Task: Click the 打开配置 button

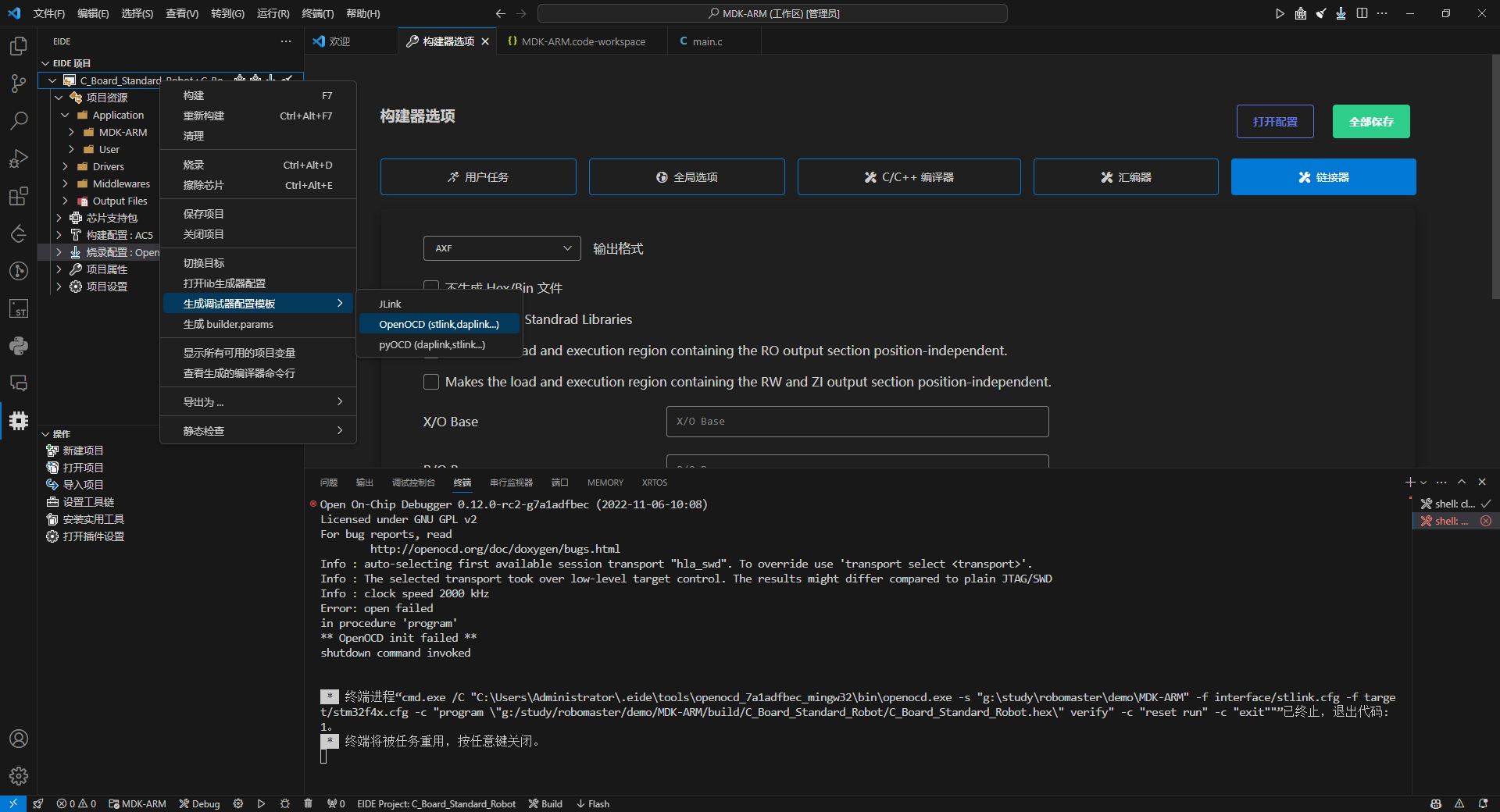Action: 1275,121
